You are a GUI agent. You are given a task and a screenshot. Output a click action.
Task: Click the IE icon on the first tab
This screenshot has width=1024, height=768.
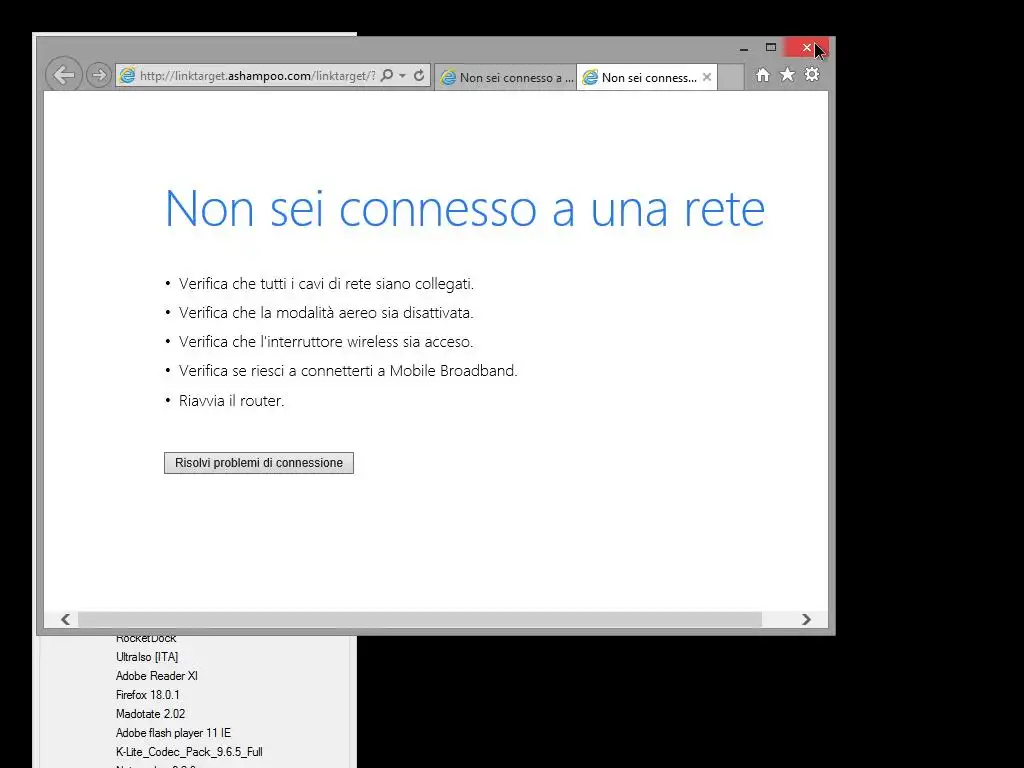(x=448, y=78)
